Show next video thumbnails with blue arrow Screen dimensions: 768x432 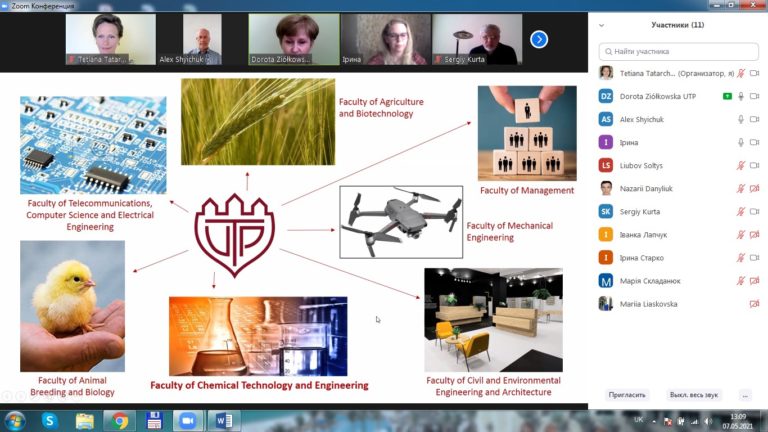[x=539, y=39]
